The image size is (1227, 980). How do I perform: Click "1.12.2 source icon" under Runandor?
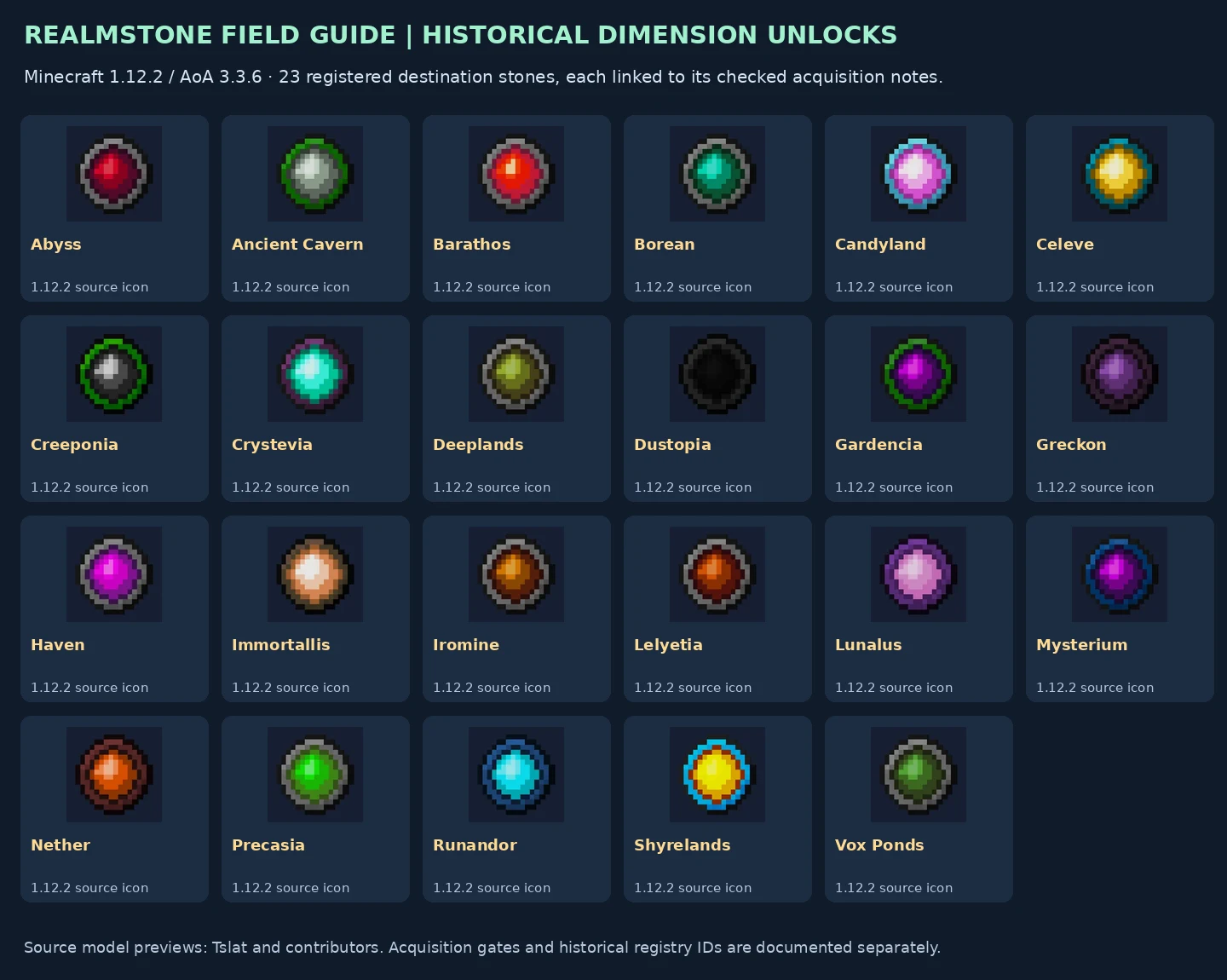(492, 888)
